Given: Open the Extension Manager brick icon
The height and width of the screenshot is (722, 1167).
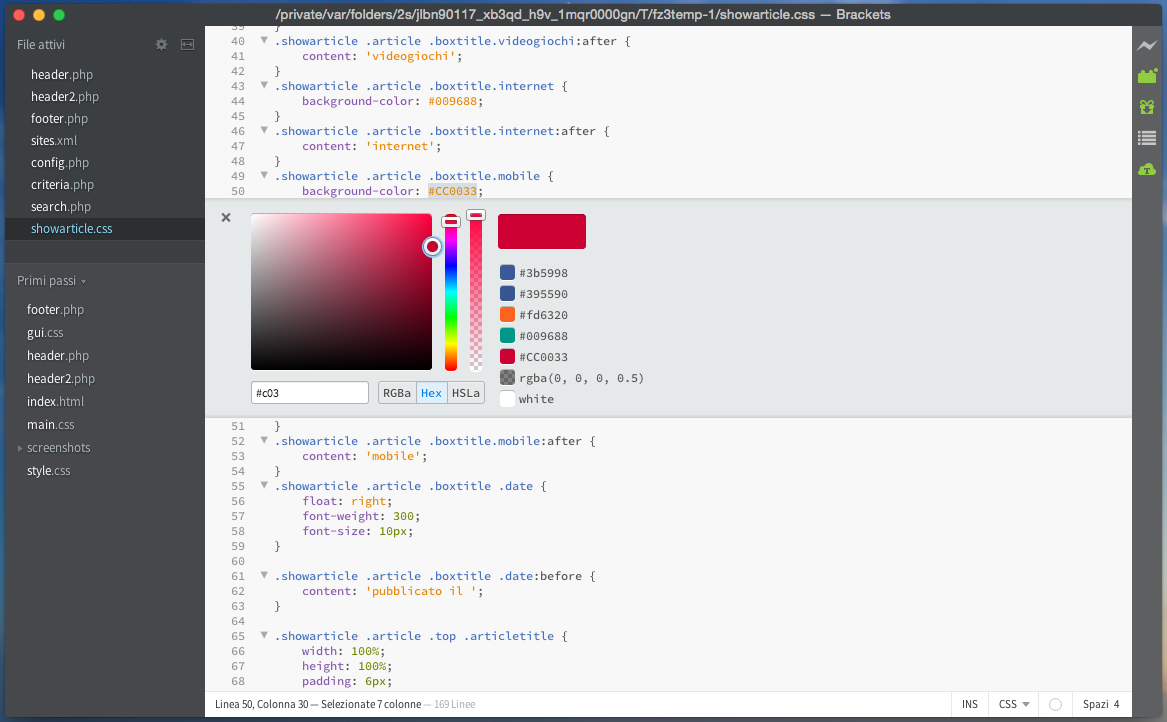Looking at the screenshot, I should point(1147,76).
